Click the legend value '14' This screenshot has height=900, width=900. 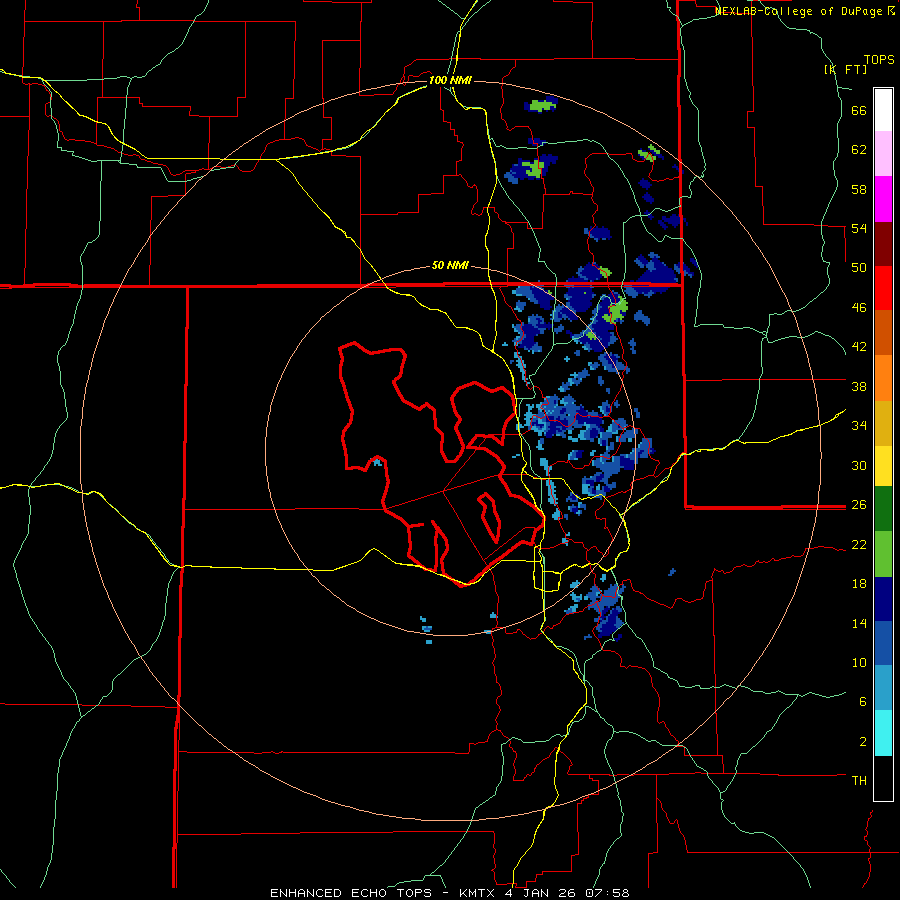(859, 623)
